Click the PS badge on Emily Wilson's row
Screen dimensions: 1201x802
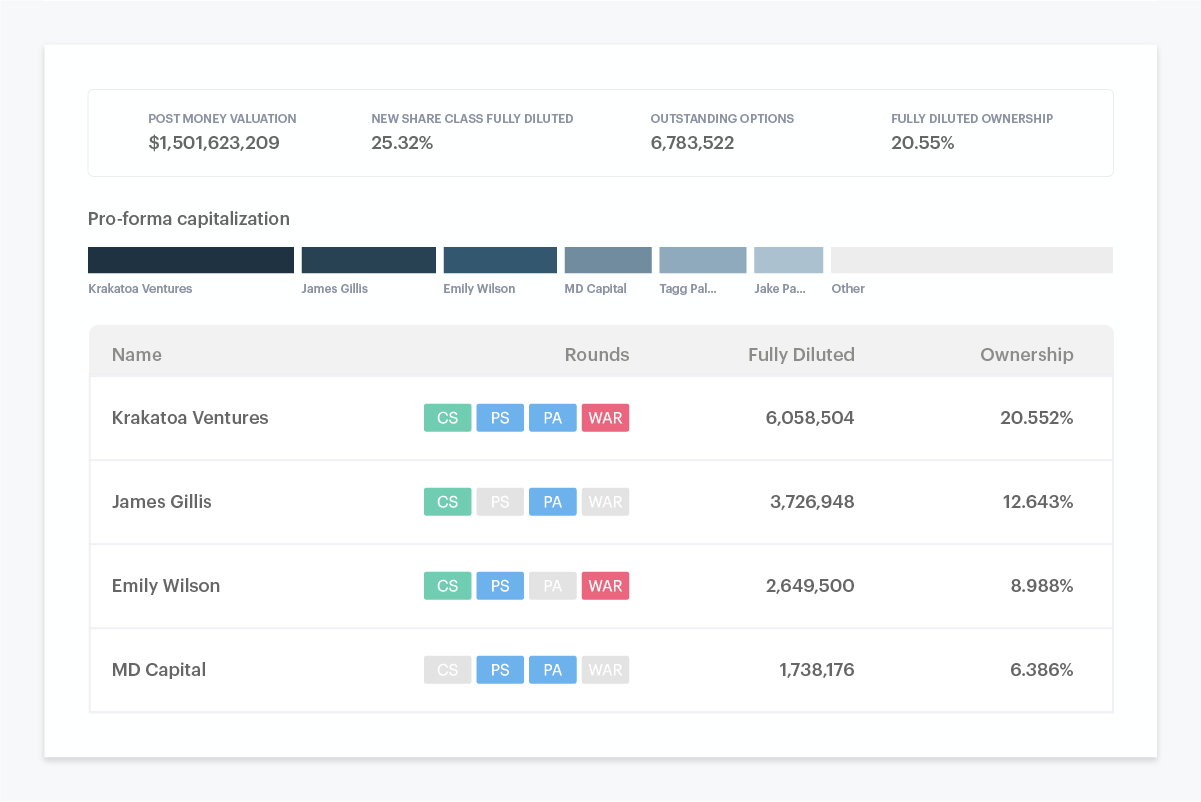(x=500, y=586)
